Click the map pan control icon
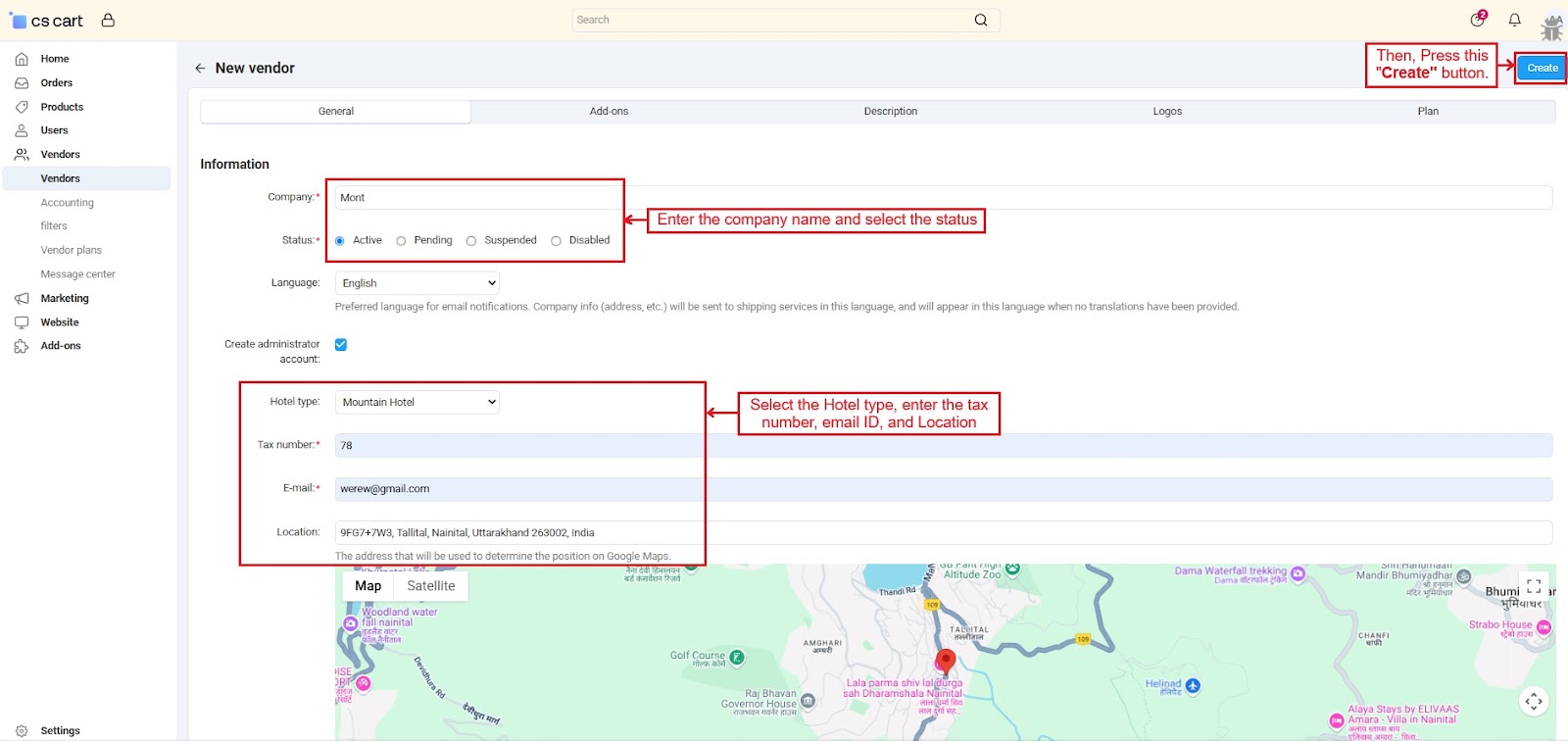 (x=1534, y=701)
